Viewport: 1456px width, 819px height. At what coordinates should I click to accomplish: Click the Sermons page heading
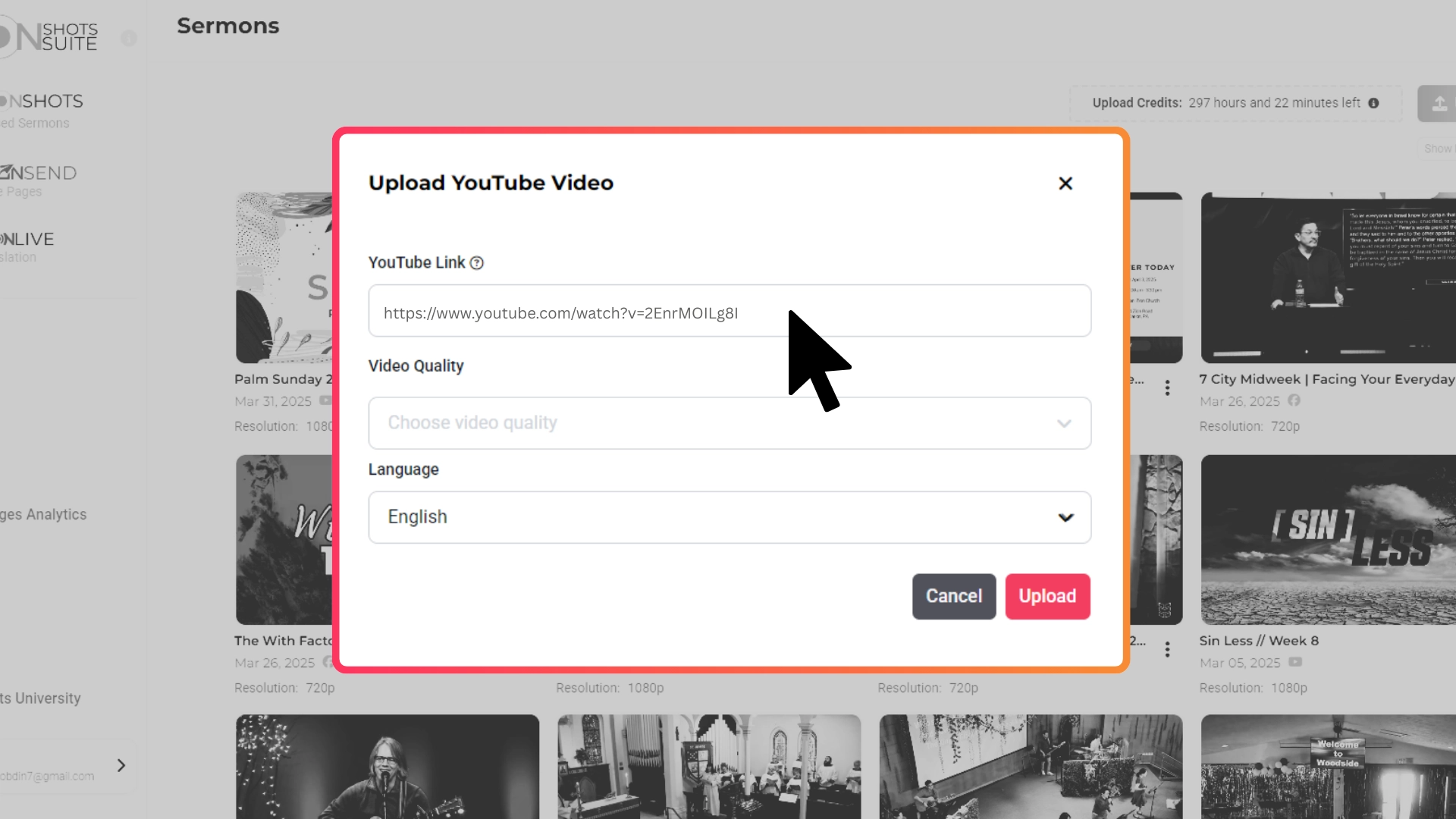pos(228,27)
